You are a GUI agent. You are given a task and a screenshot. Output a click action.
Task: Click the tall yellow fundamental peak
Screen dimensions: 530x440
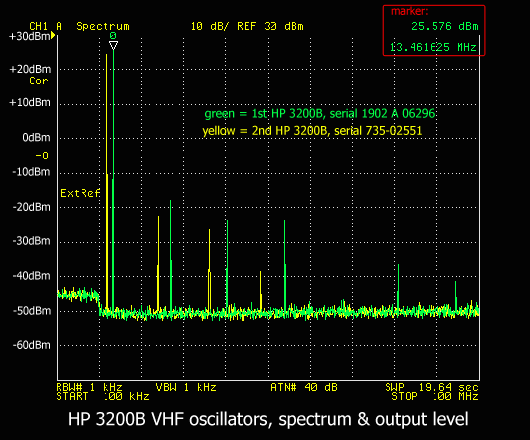(x=107, y=182)
